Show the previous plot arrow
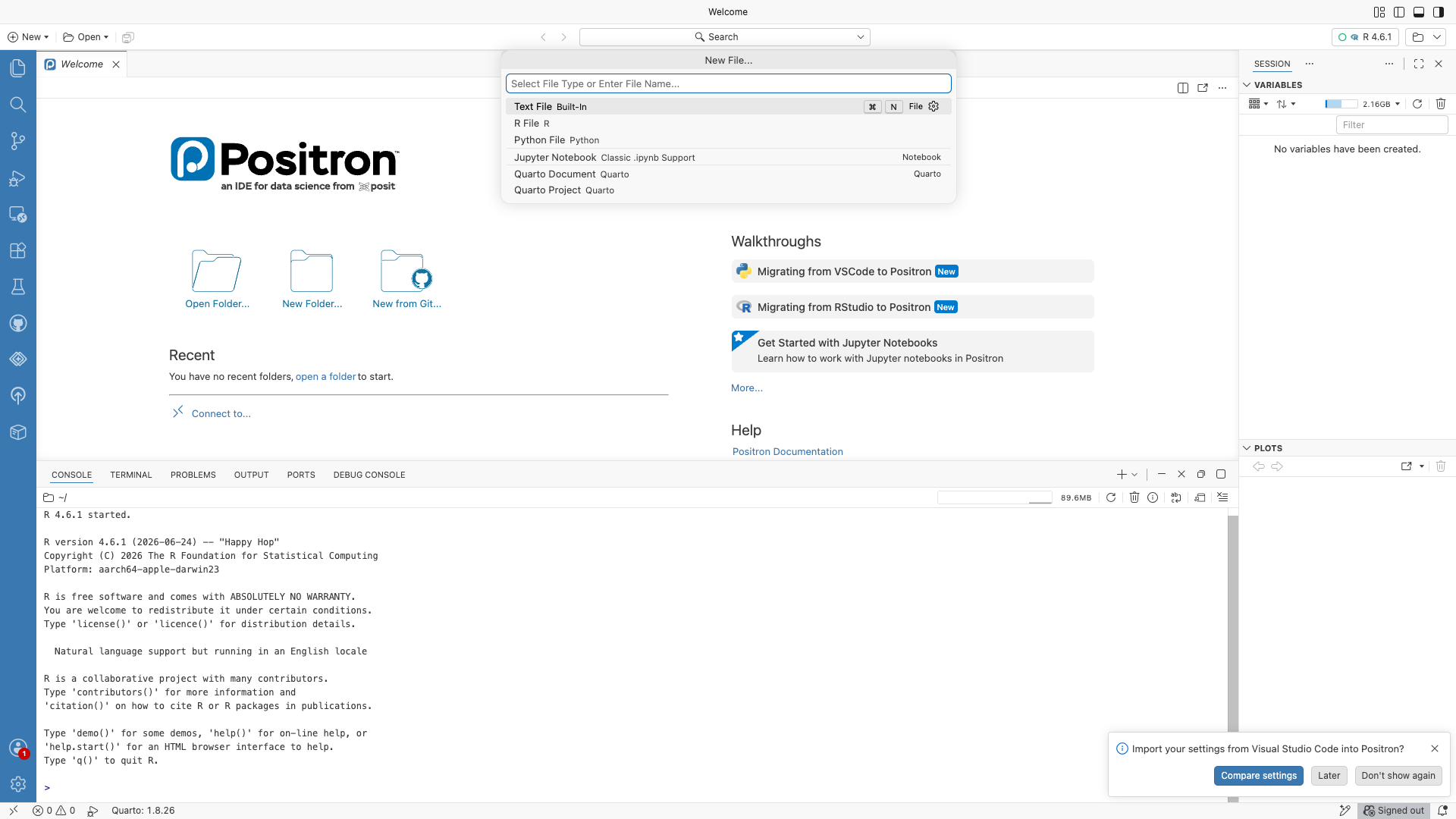The image size is (1456, 819). pos(1259,466)
